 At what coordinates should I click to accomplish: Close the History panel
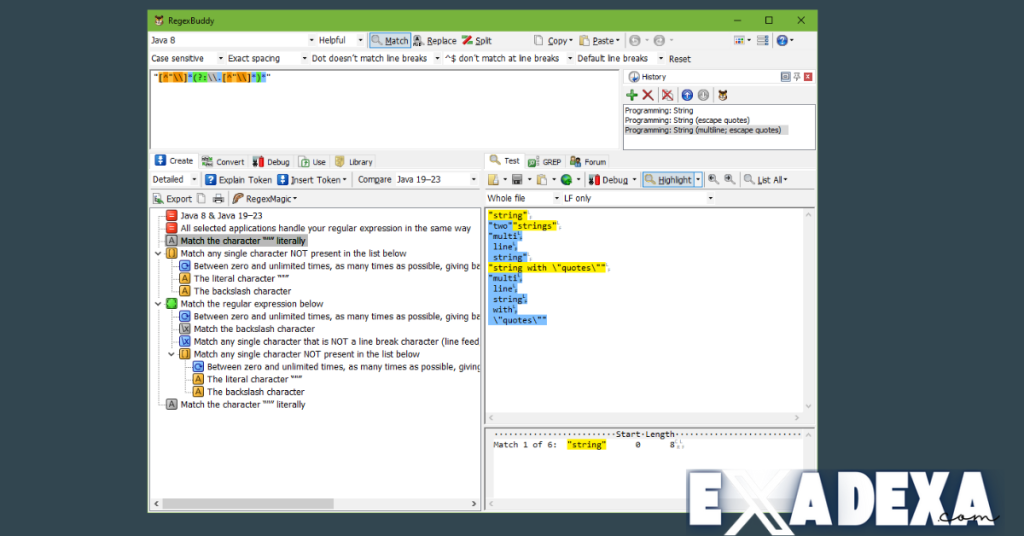pos(808,77)
